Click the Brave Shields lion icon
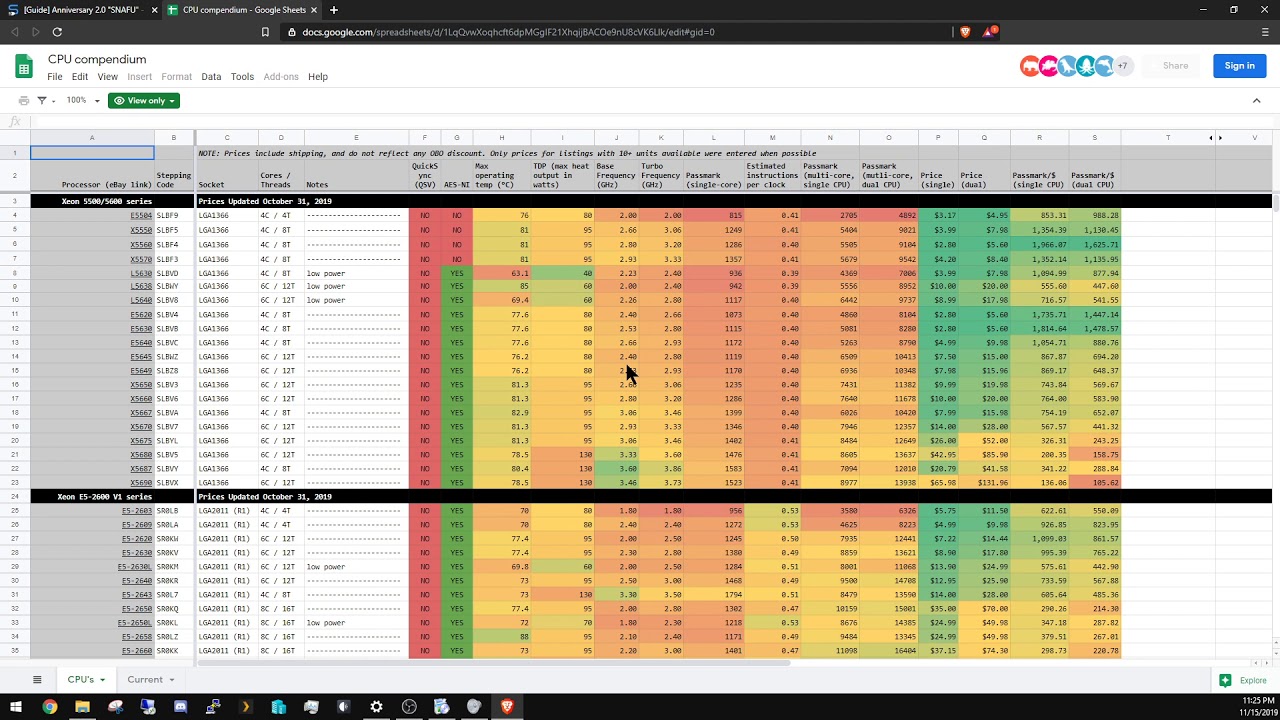The height and width of the screenshot is (720, 1280). point(965,32)
